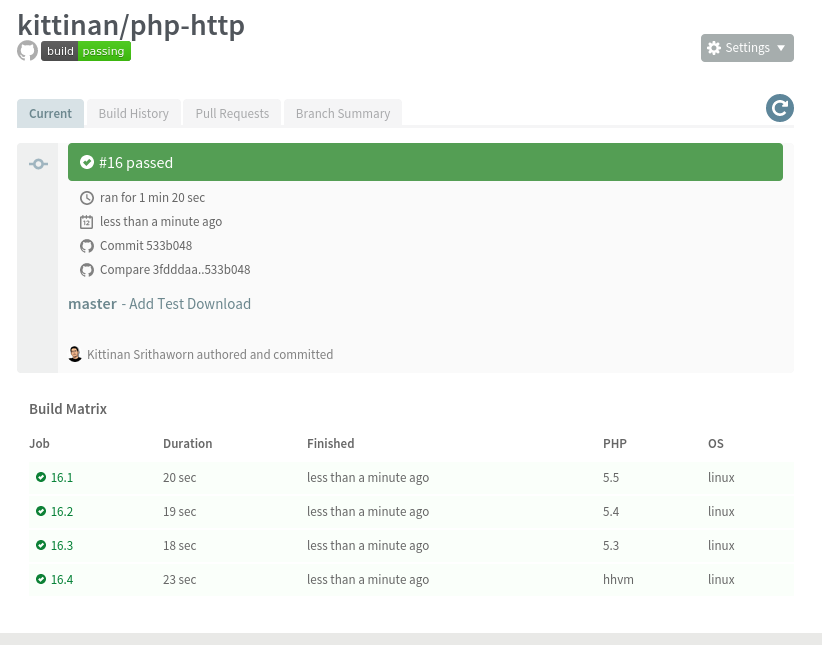Click the Finished column header
This screenshot has width=822, height=645.
331,444
